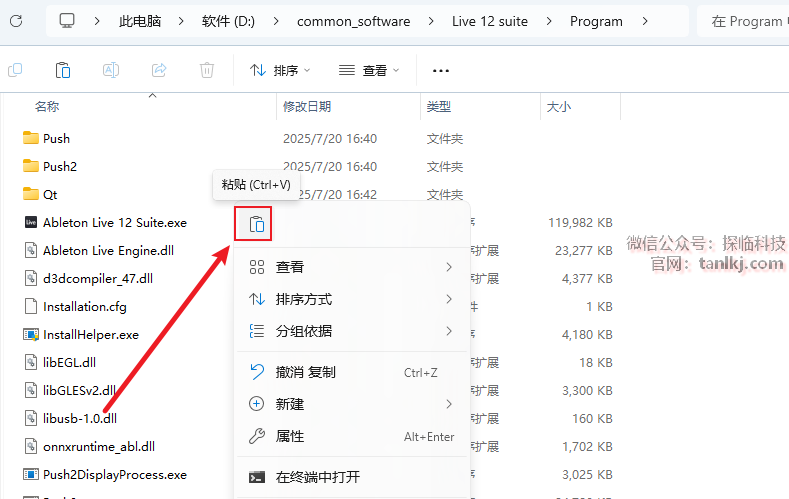789x499 pixels.
Task: Click 文件夹 type cell of Push2 row
Action: pyautogui.click(x=445, y=167)
